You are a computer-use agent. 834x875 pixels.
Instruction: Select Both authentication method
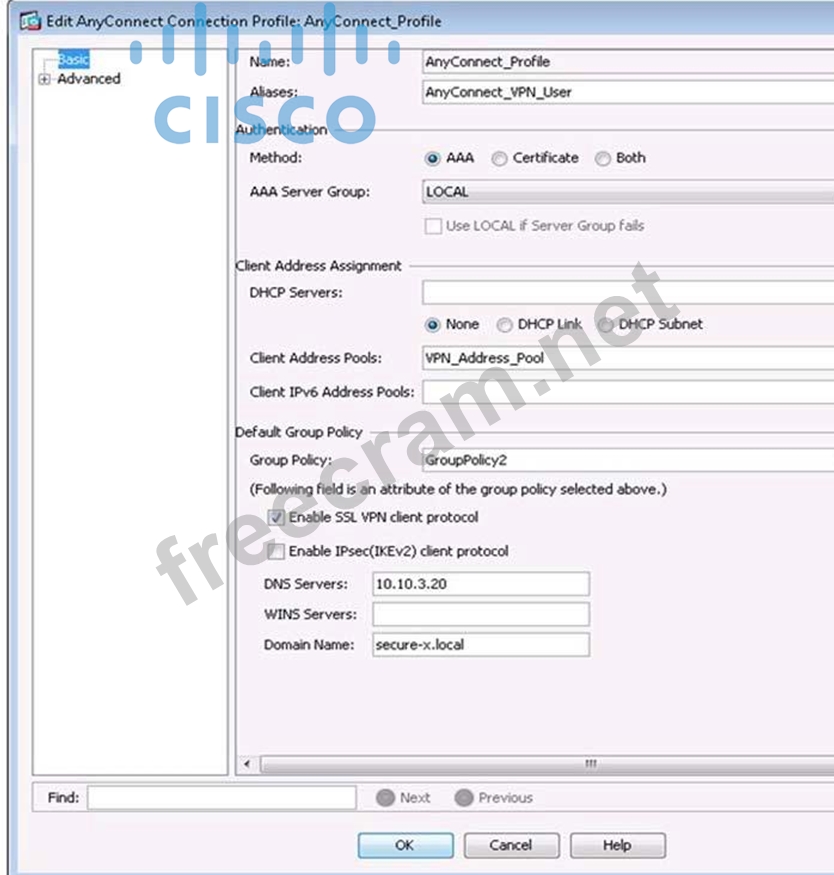tap(602, 158)
